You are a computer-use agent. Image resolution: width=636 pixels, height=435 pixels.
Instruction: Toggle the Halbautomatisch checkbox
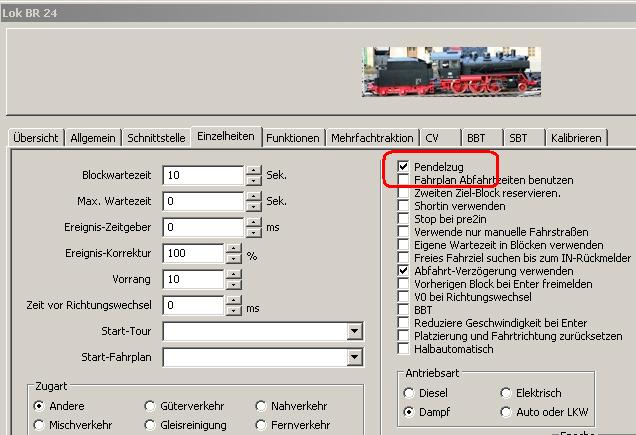tap(403, 348)
